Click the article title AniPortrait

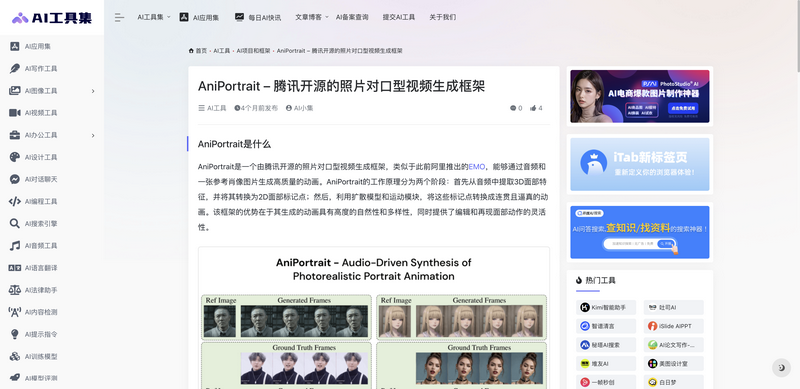coord(341,86)
